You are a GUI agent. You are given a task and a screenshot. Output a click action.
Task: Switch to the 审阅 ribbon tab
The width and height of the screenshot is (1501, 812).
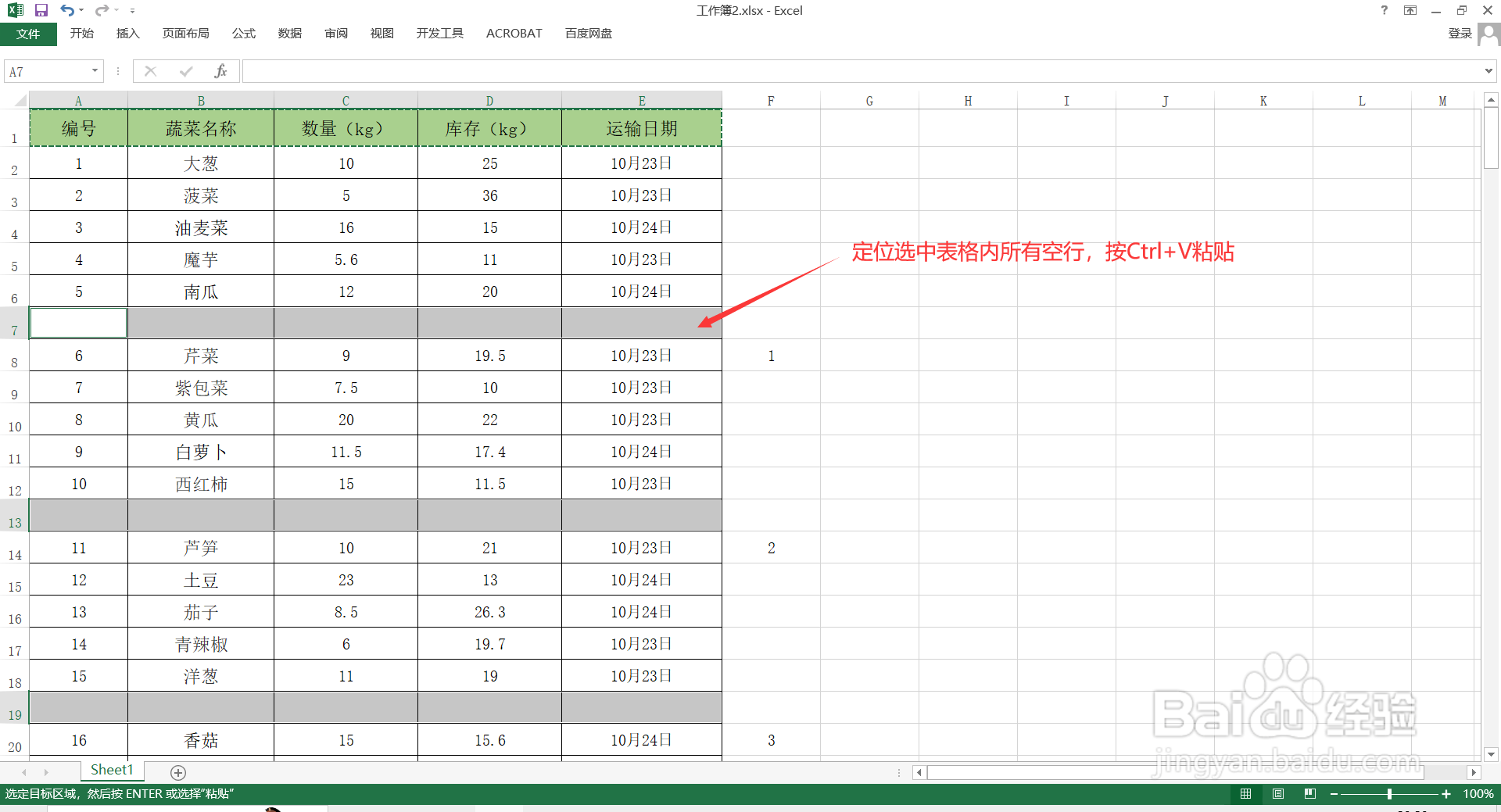336,33
